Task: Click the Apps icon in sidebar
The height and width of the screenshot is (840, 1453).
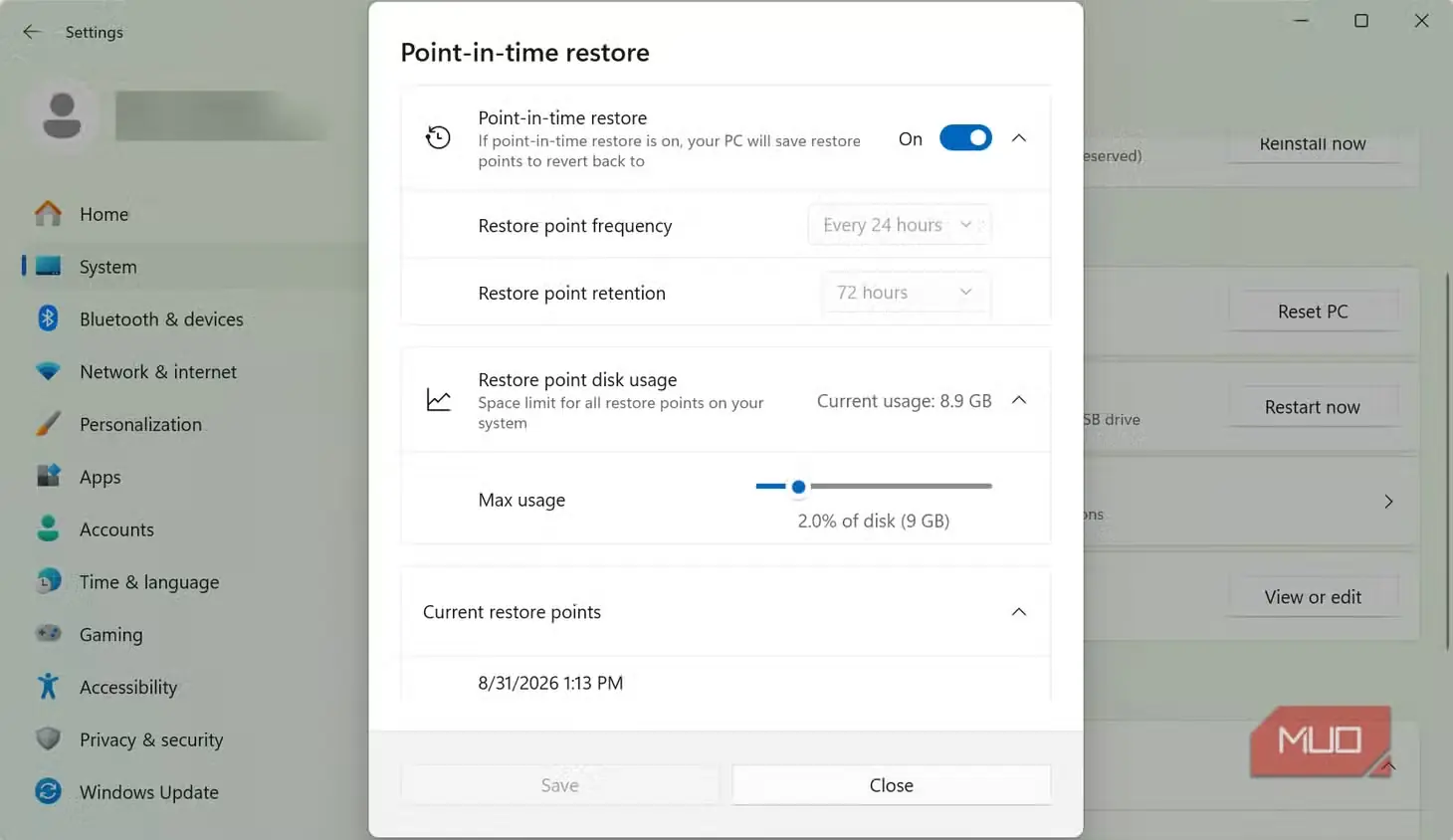Action: pyautogui.click(x=48, y=476)
